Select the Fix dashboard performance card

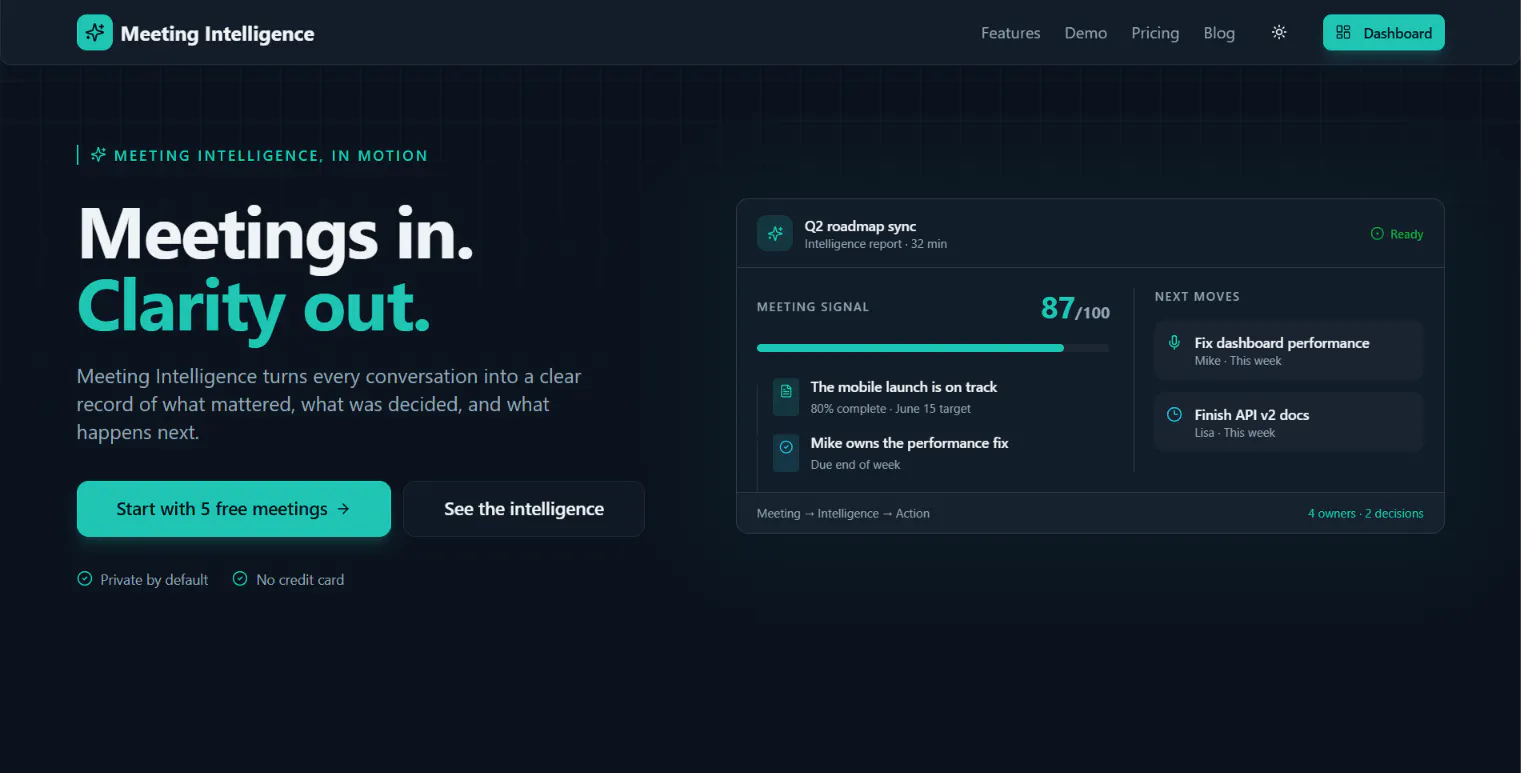tap(1289, 351)
